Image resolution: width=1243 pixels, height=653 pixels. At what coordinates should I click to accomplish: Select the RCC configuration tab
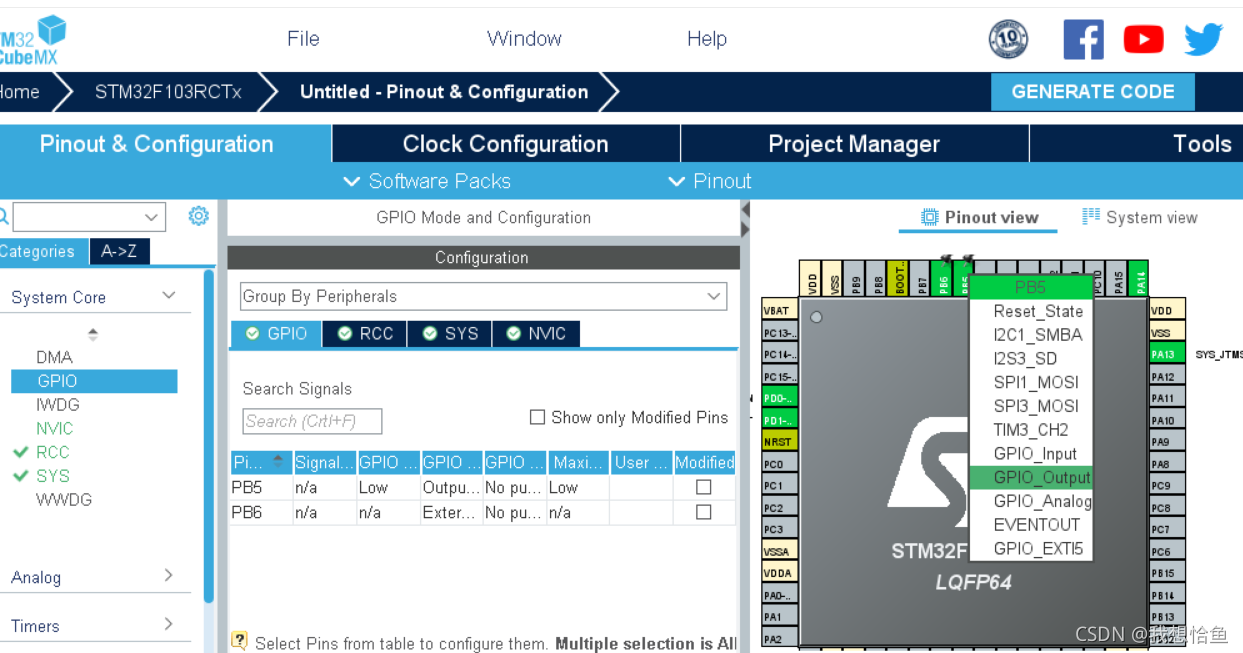pyautogui.click(x=365, y=334)
